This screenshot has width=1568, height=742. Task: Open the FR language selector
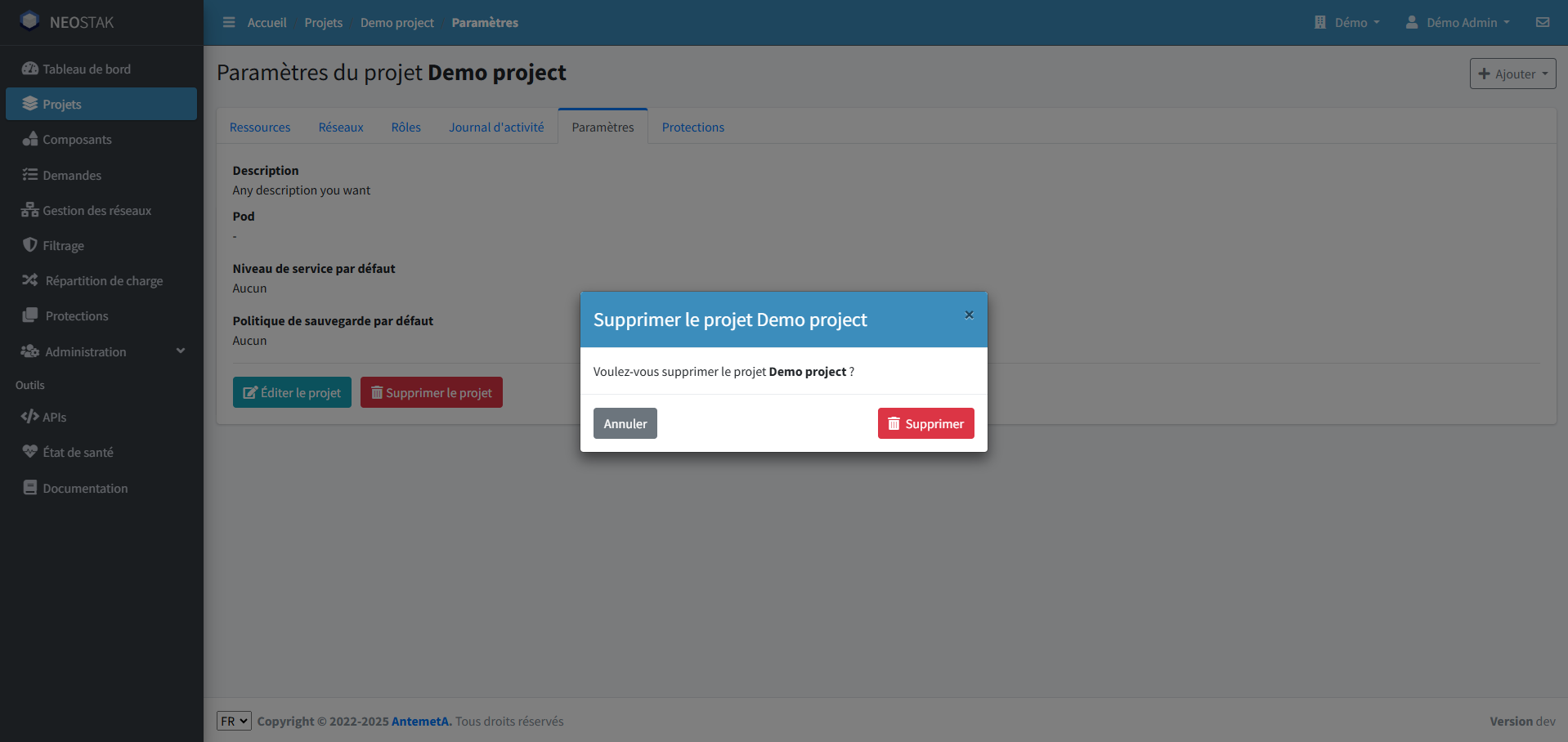point(234,721)
